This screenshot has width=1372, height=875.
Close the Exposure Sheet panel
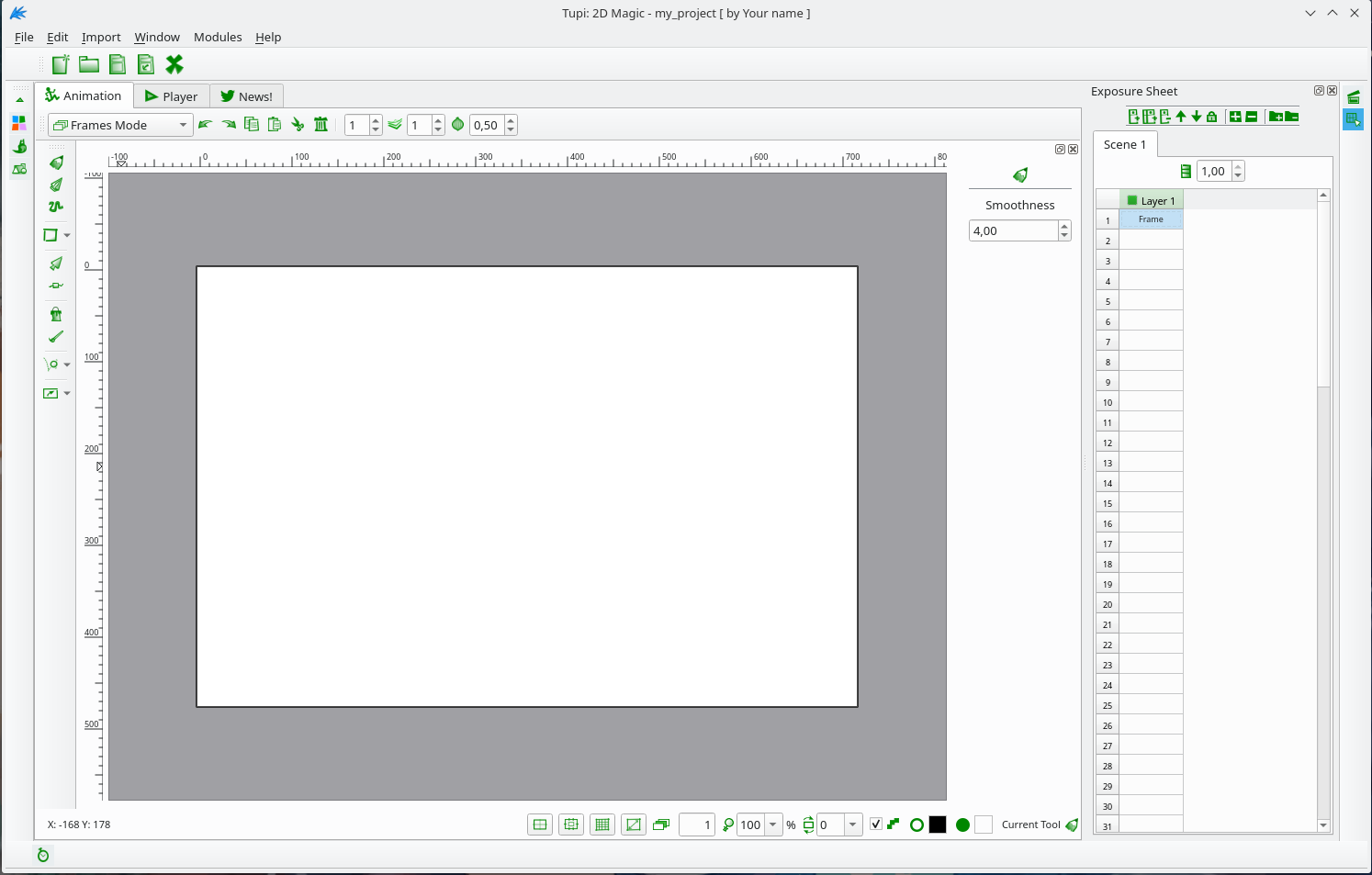point(1332,91)
